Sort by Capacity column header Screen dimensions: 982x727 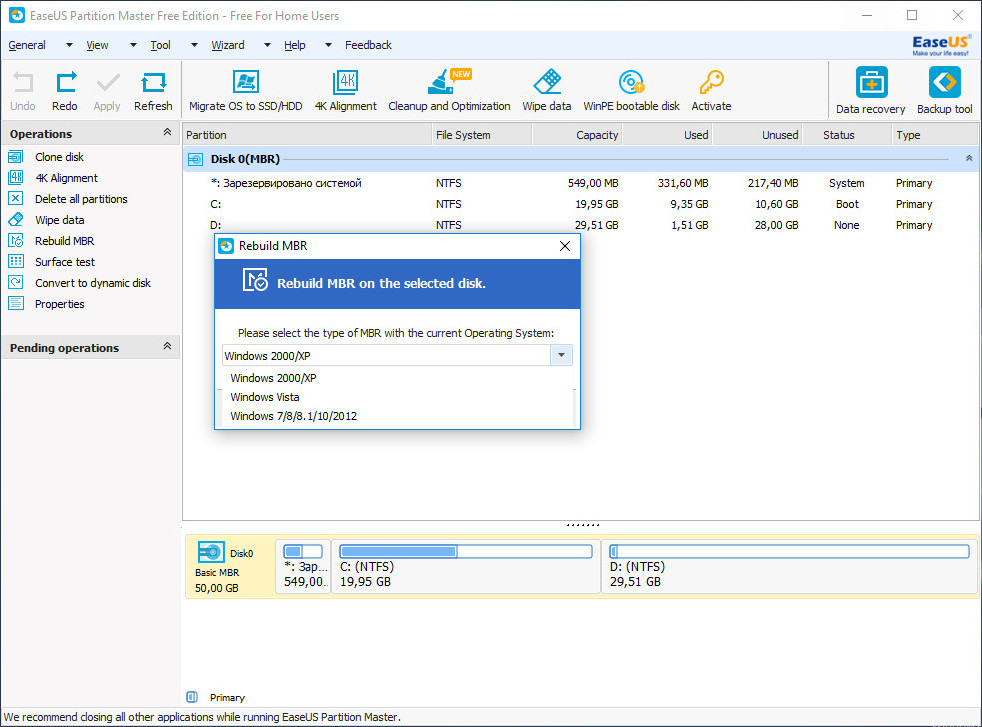pyautogui.click(x=577, y=135)
